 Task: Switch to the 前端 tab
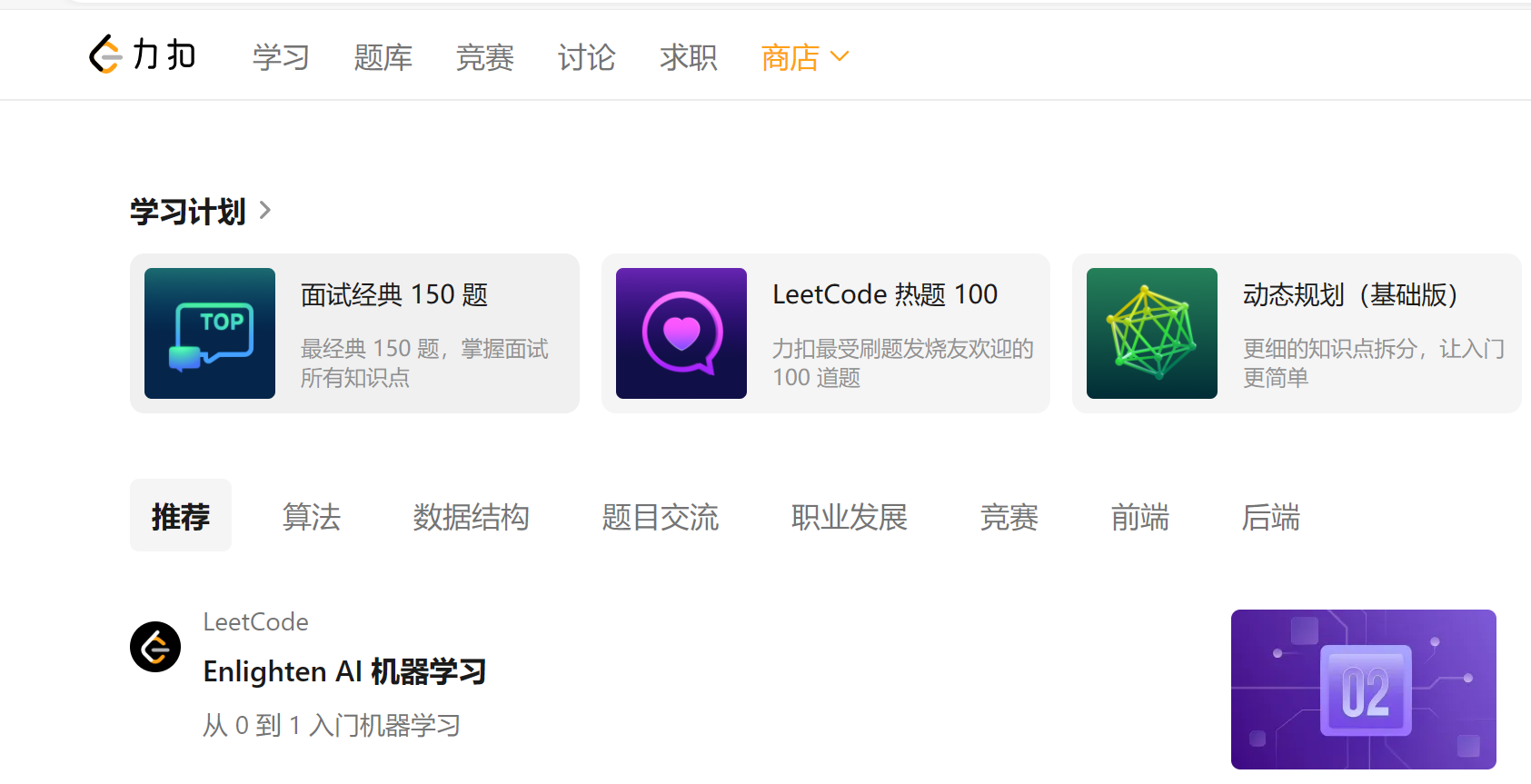click(x=1140, y=517)
